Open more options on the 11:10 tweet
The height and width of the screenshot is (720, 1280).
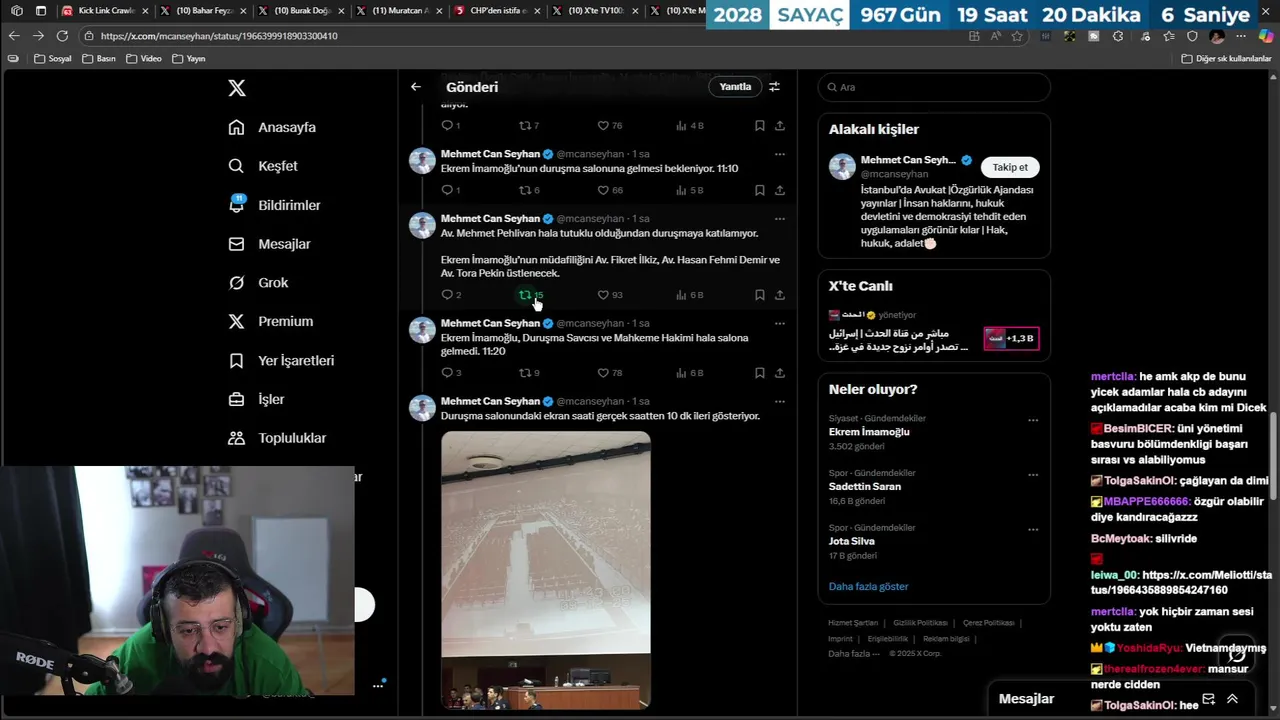pyautogui.click(x=780, y=154)
